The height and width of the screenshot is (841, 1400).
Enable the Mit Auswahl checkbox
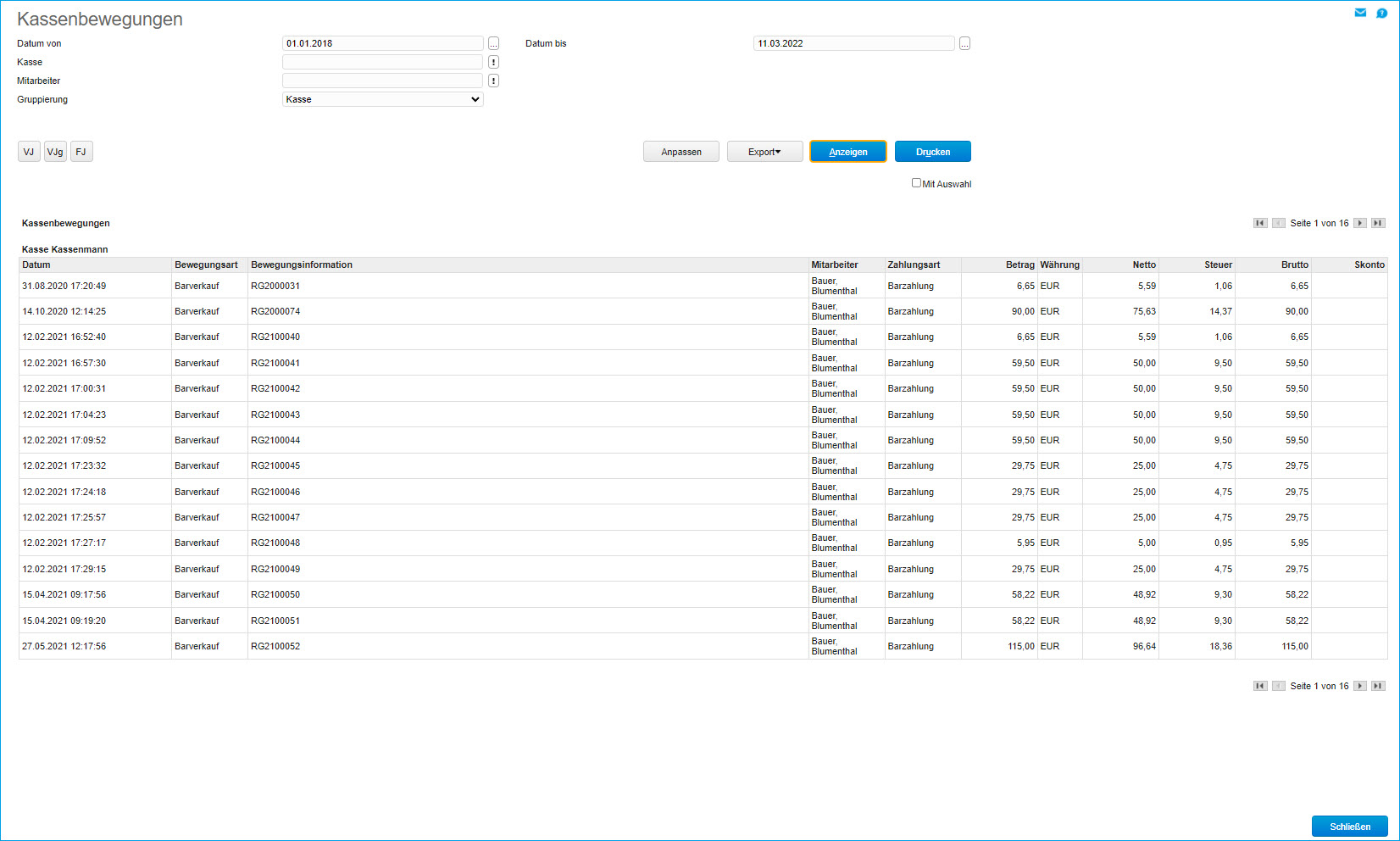[x=916, y=183]
